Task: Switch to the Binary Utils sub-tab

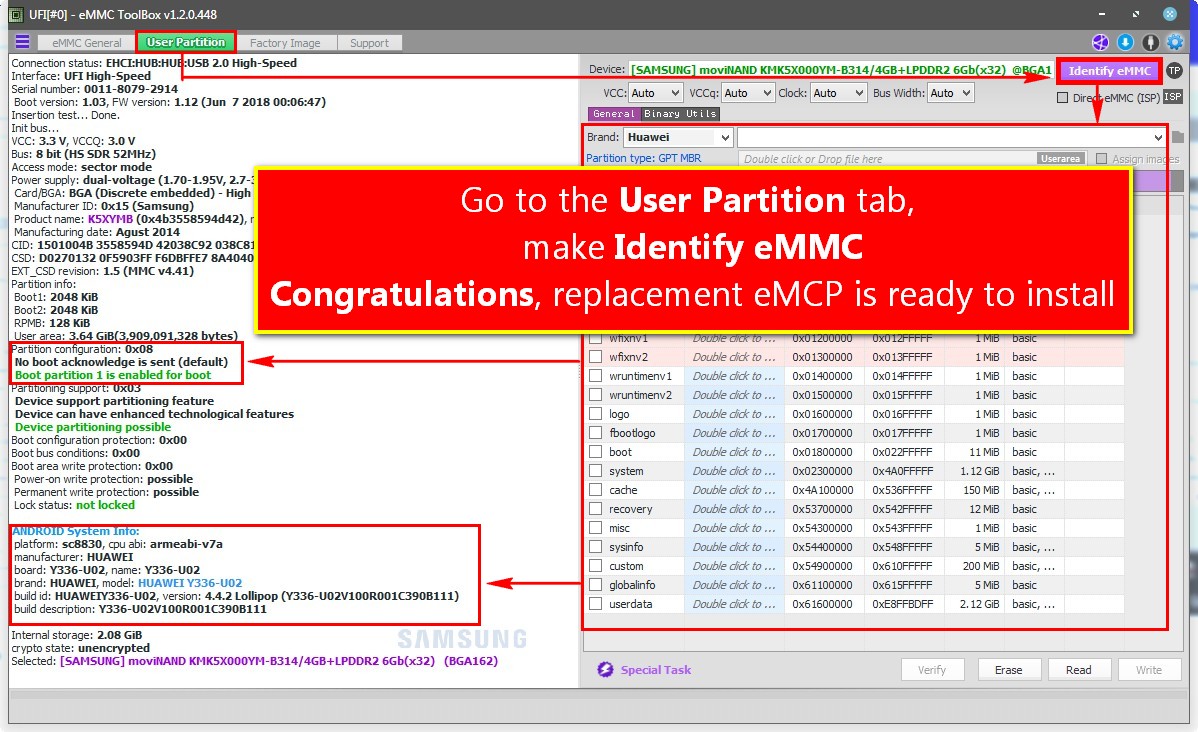Action: 680,114
